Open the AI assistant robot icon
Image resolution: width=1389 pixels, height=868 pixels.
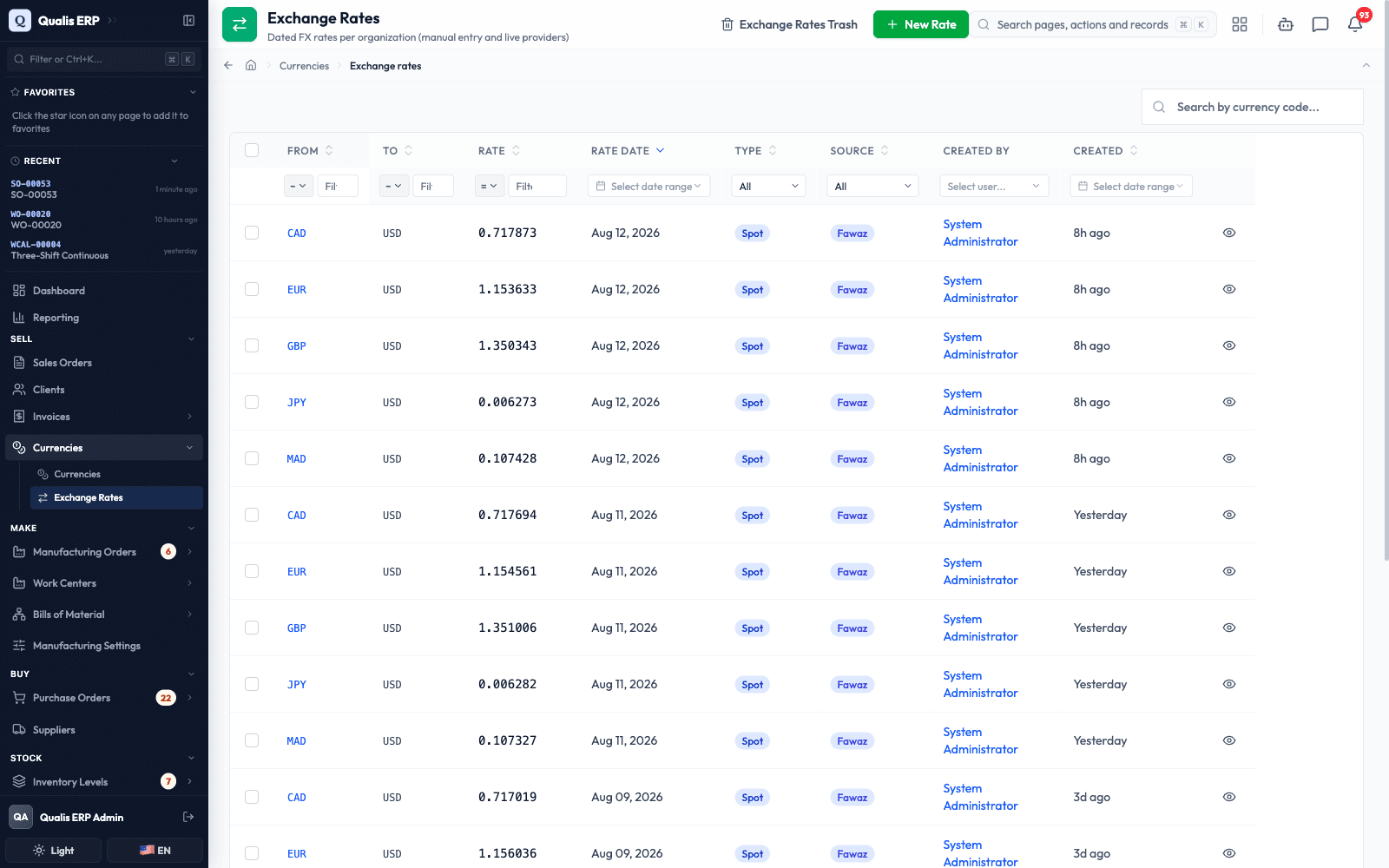(1286, 24)
